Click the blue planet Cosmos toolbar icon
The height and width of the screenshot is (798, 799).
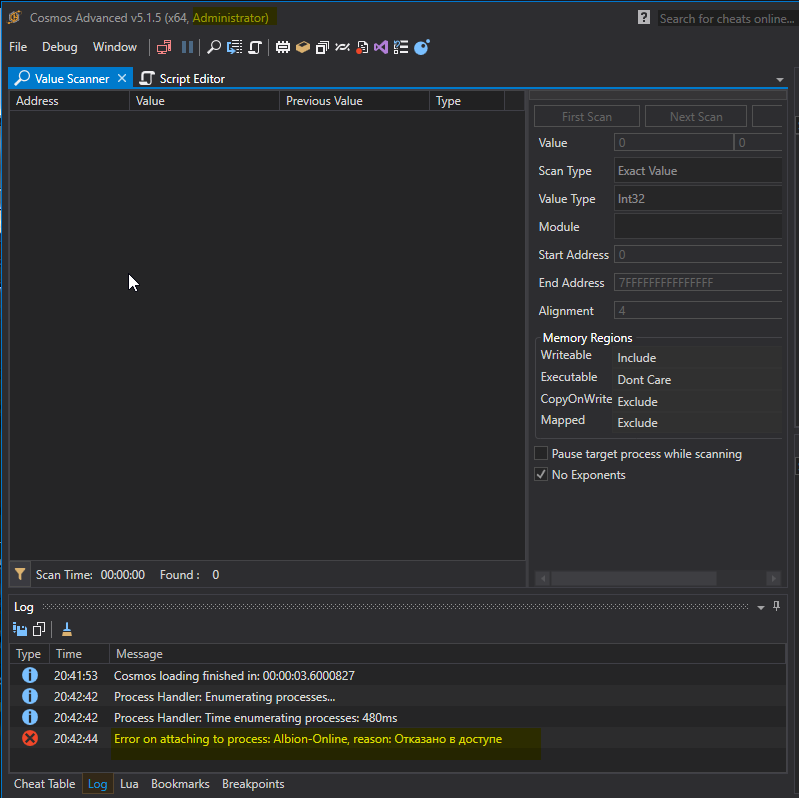pos(422,47)
